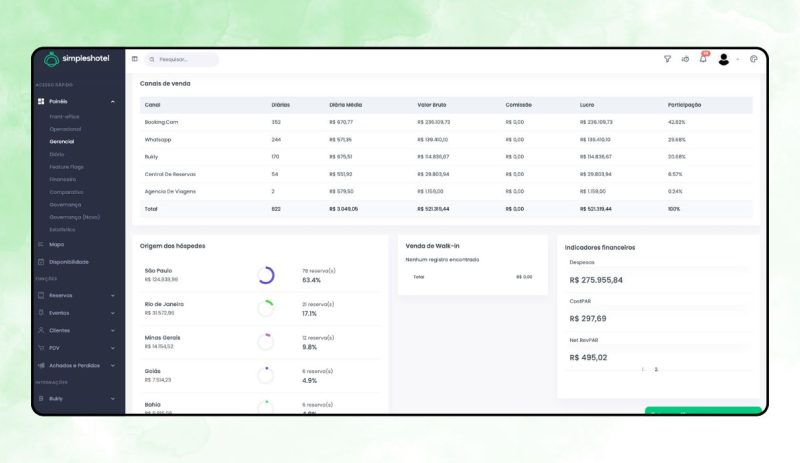Collapse the Painéis menu section
Image resolution: width=800 pixels, height=463 pixels.
[113, 102]
